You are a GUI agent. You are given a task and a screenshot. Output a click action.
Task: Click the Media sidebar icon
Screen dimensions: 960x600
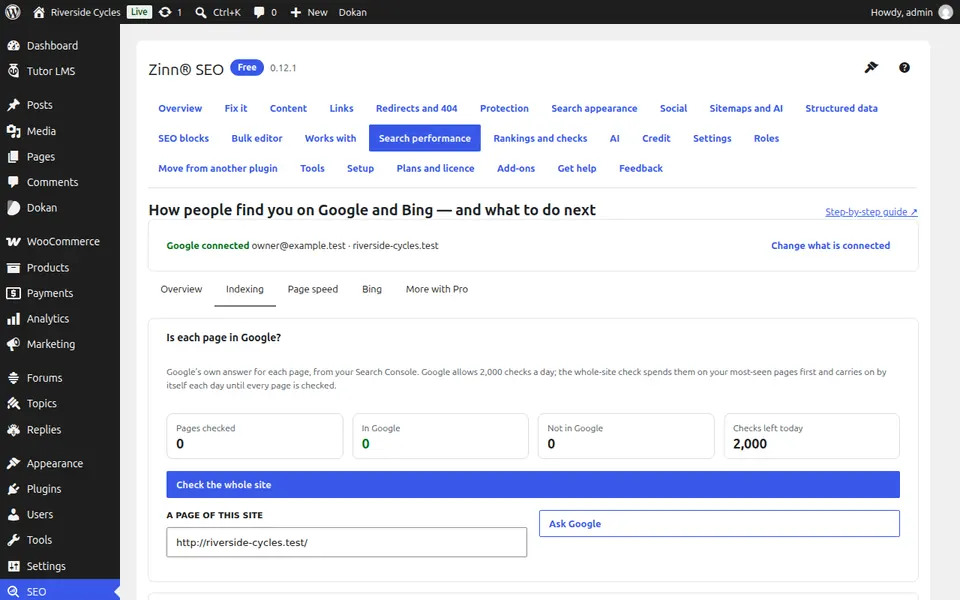pos(13,131)
